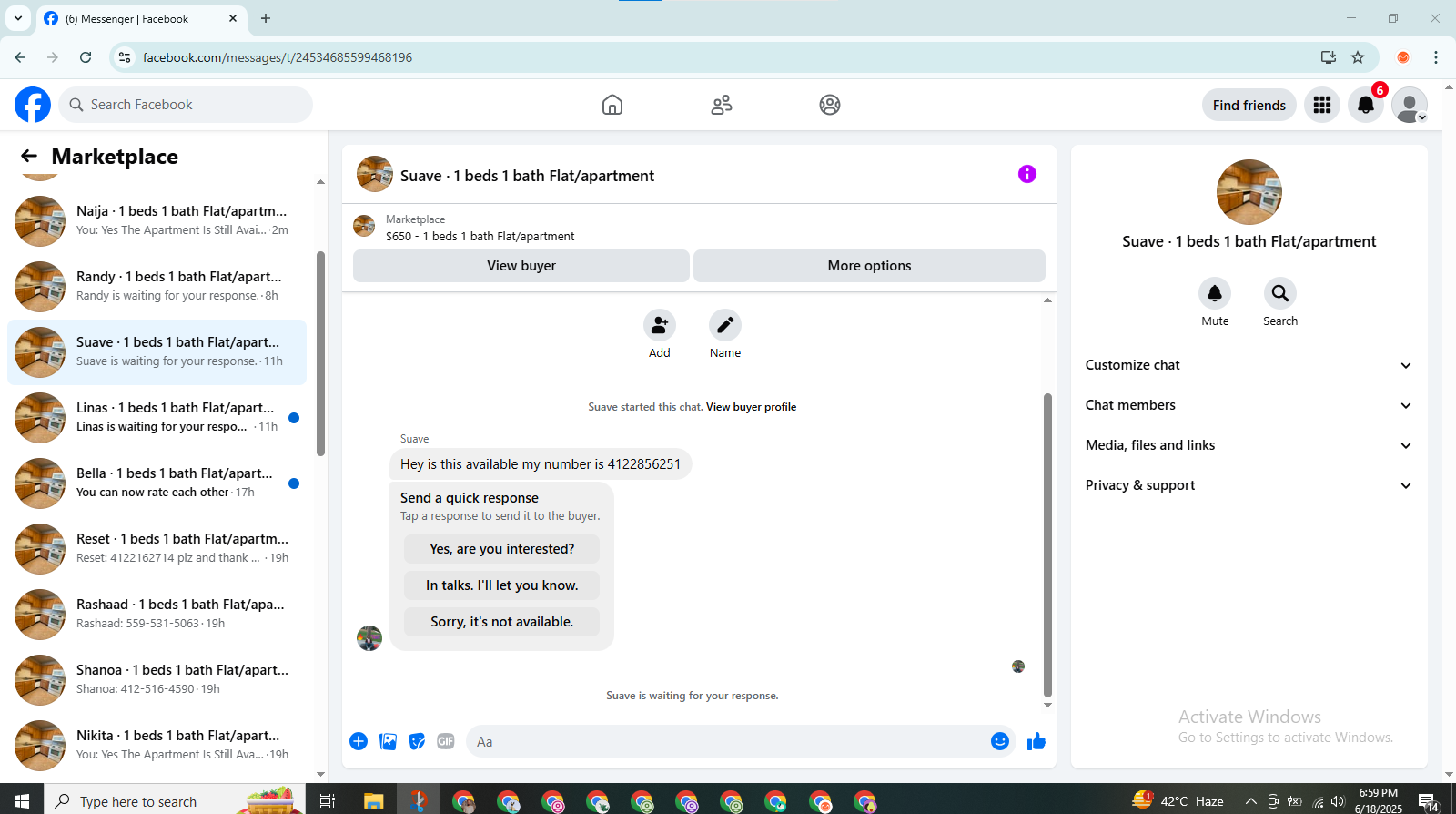This screenshot has width=1456, height=814.
Task: Open the Linas apartment conversation
Action: pos(157,418)
